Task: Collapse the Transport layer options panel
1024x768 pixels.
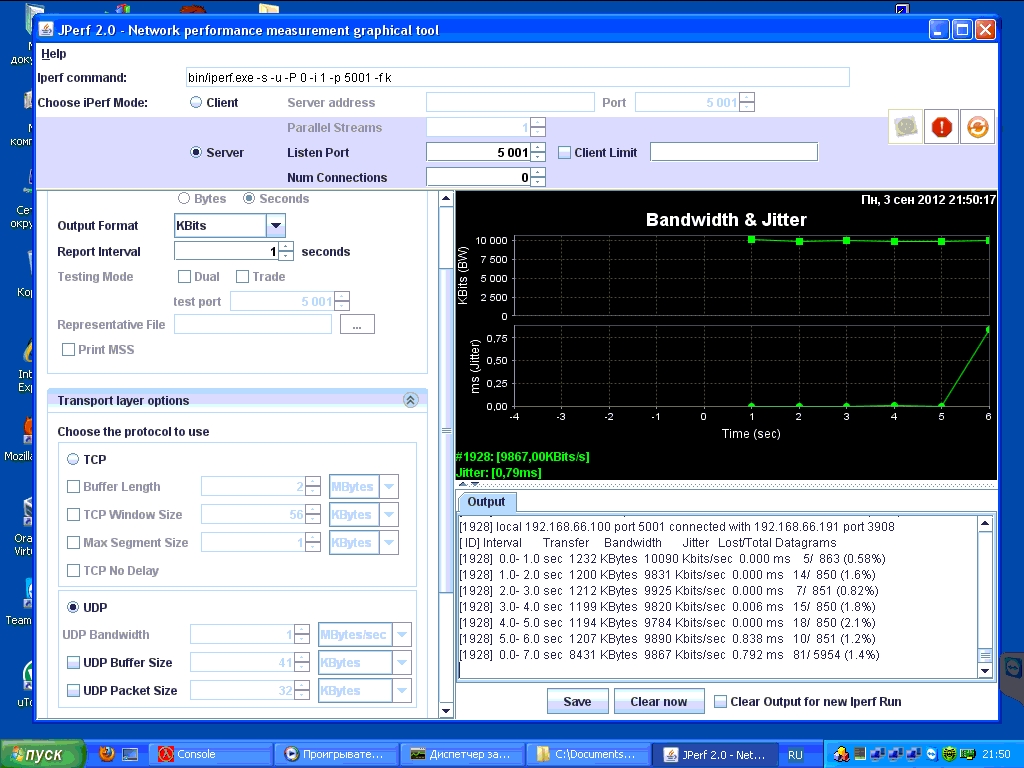Action: click(x=411, y=400)
